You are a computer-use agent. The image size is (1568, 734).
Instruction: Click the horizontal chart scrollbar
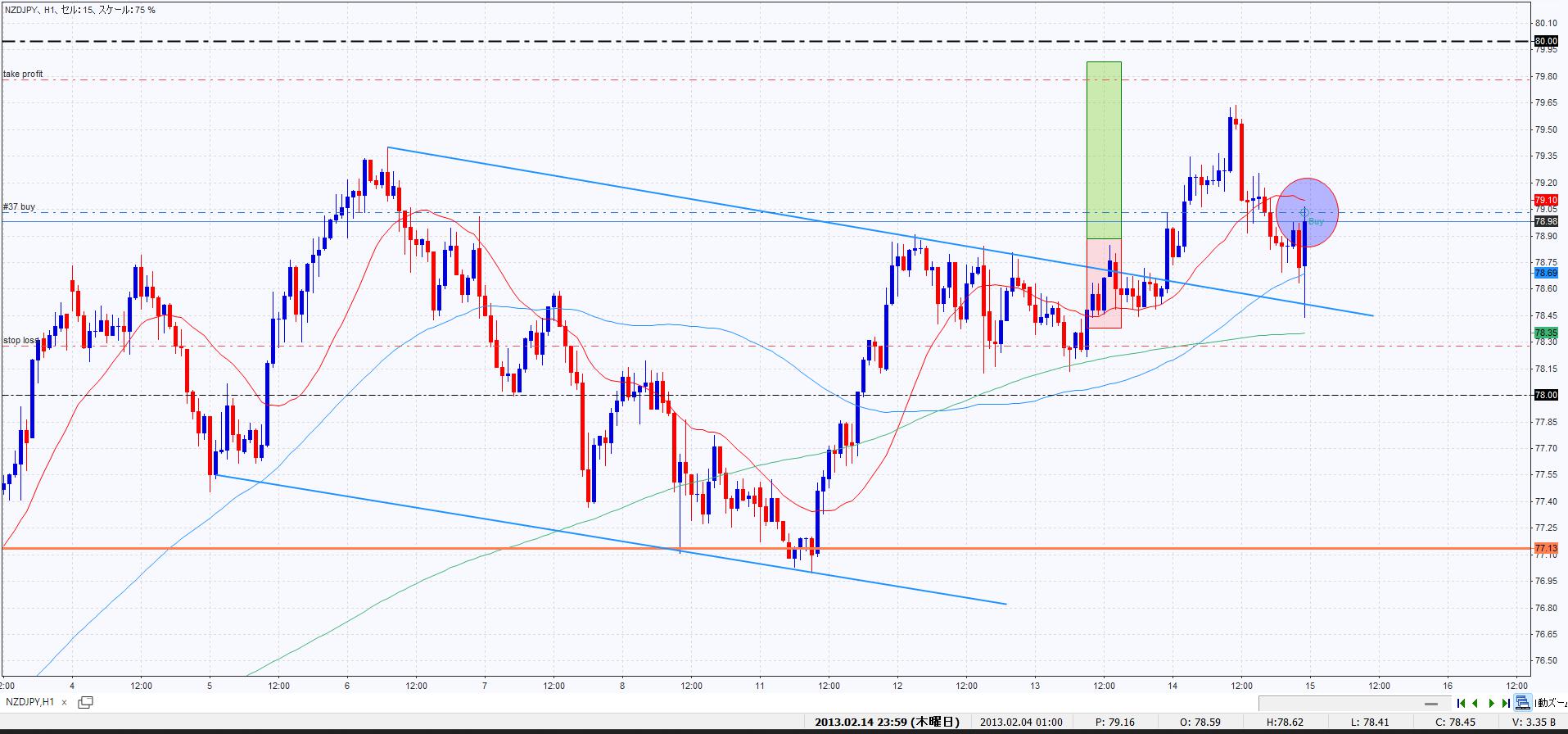1351,704
